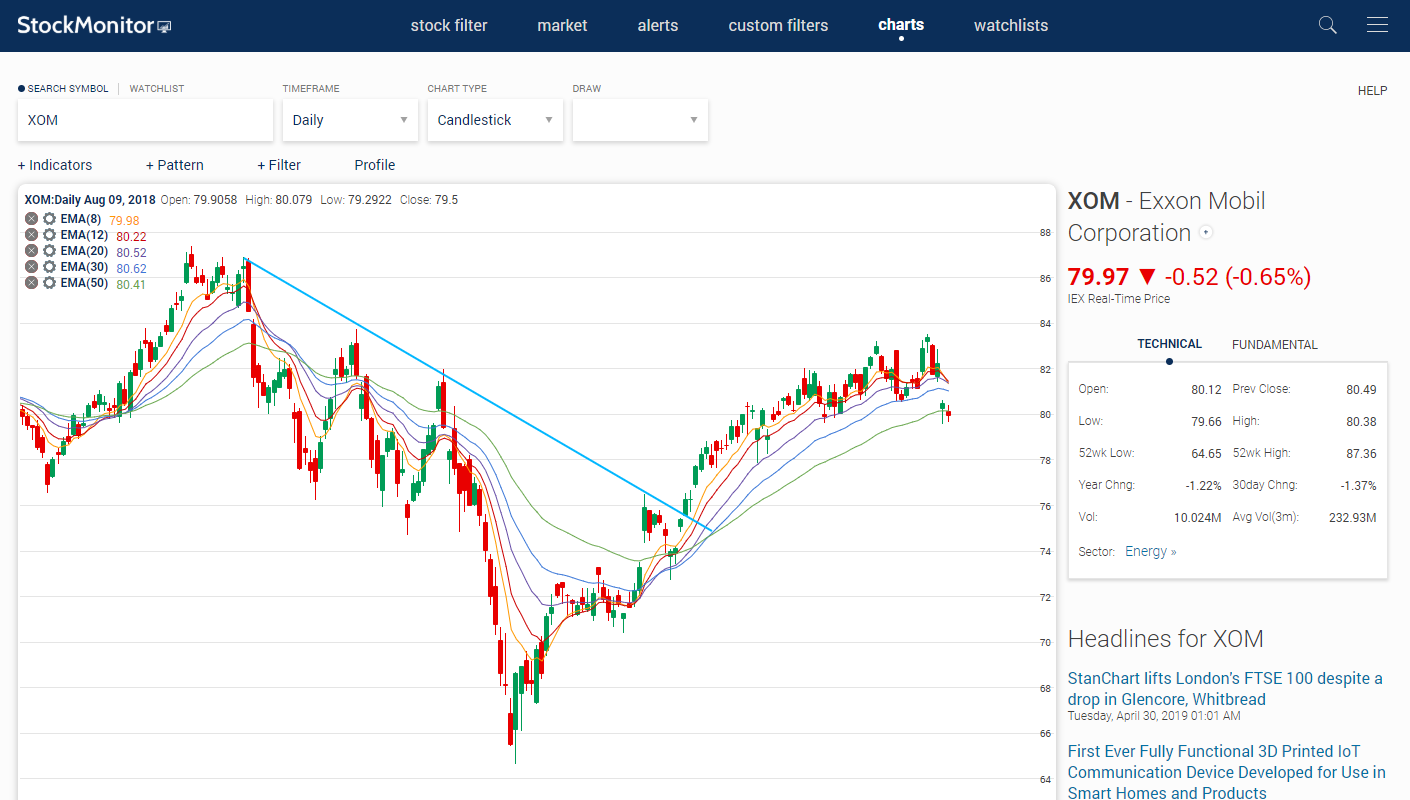Click the Year Chng value -1.22%

(x=1202, y=485)
